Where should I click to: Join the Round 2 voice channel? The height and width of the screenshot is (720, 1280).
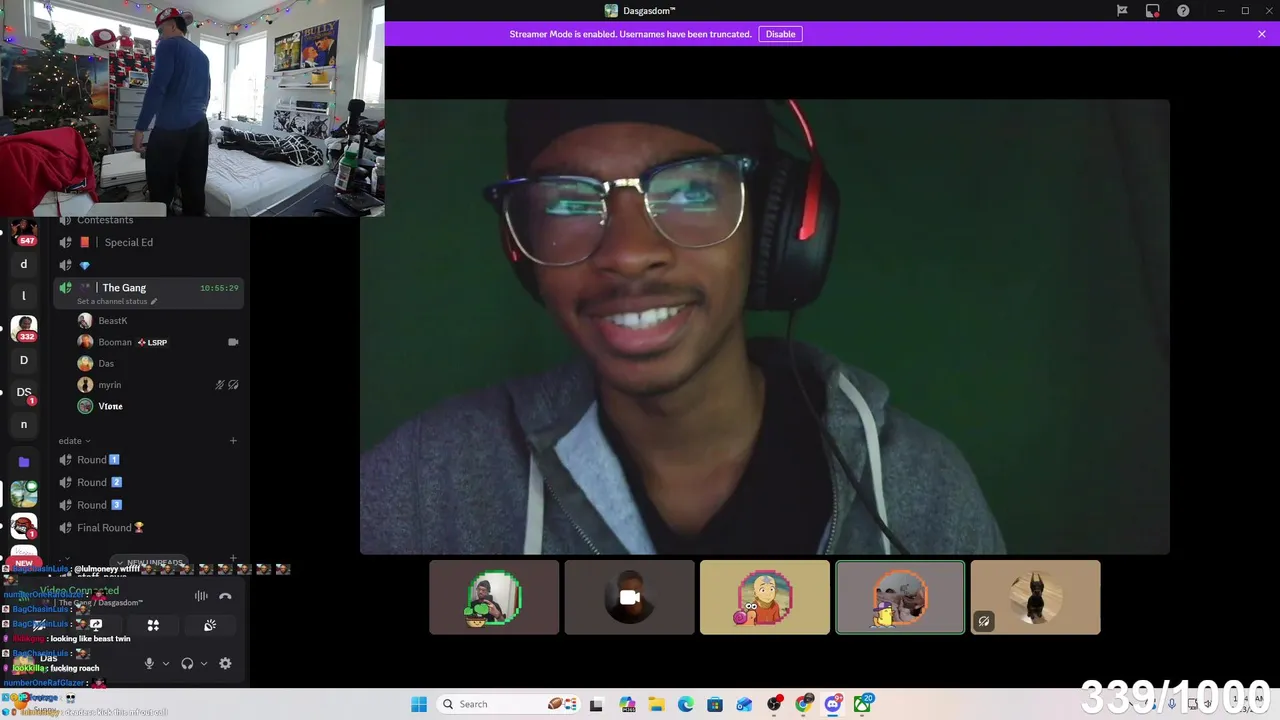(x=150, y=482)
